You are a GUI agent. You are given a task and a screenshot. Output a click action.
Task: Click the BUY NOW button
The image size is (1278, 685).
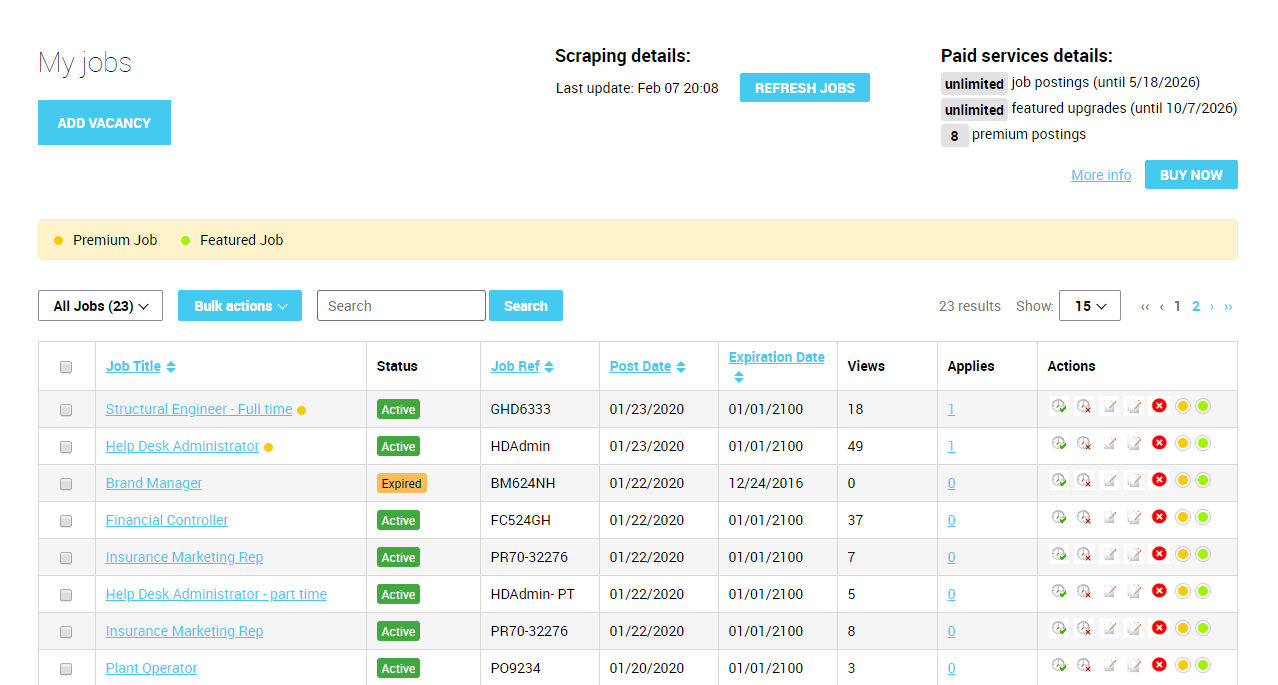click(1191, 175)
